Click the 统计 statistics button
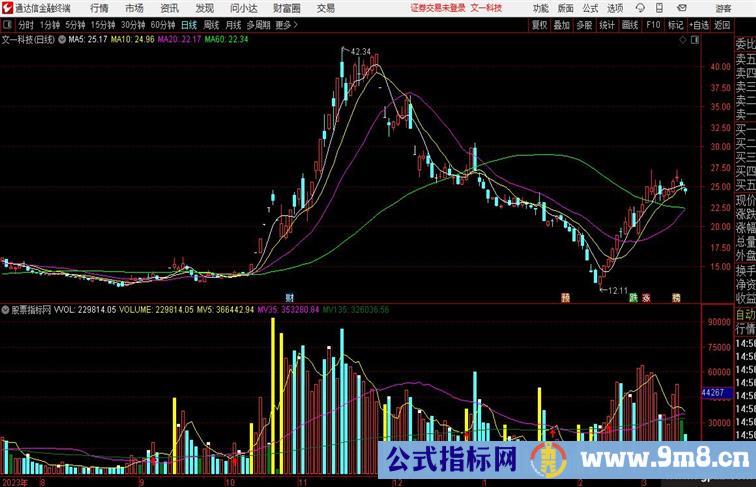756x487 pixels. click(x=607, y=25)
